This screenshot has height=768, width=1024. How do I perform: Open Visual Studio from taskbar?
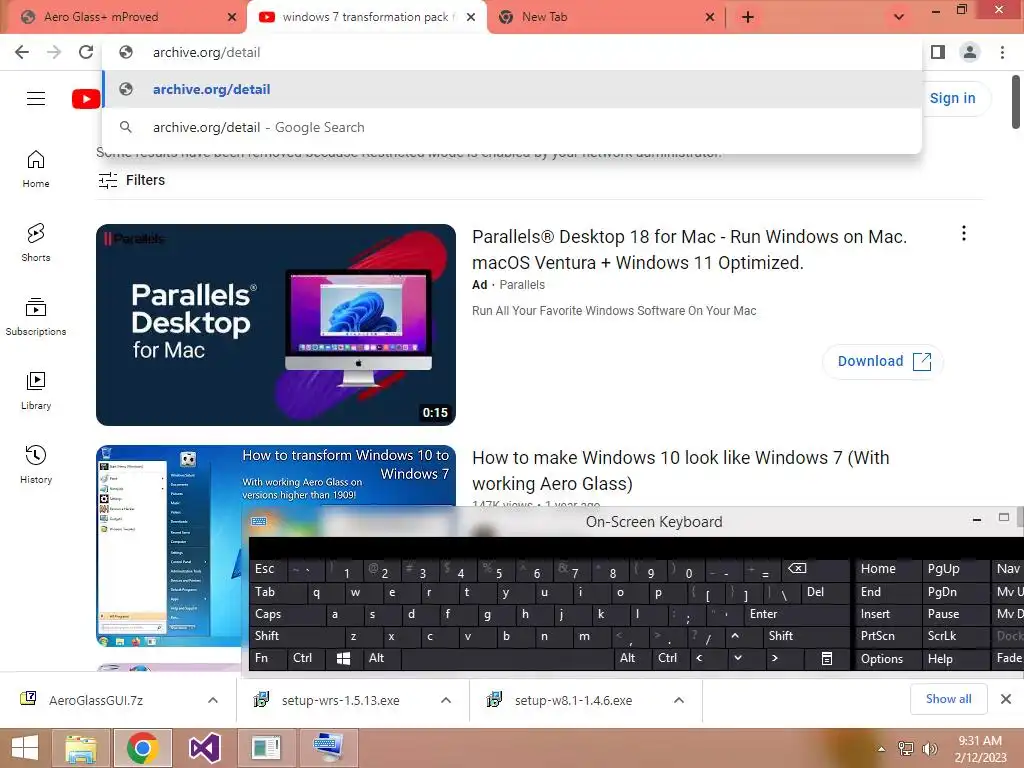tap(204, 748)
